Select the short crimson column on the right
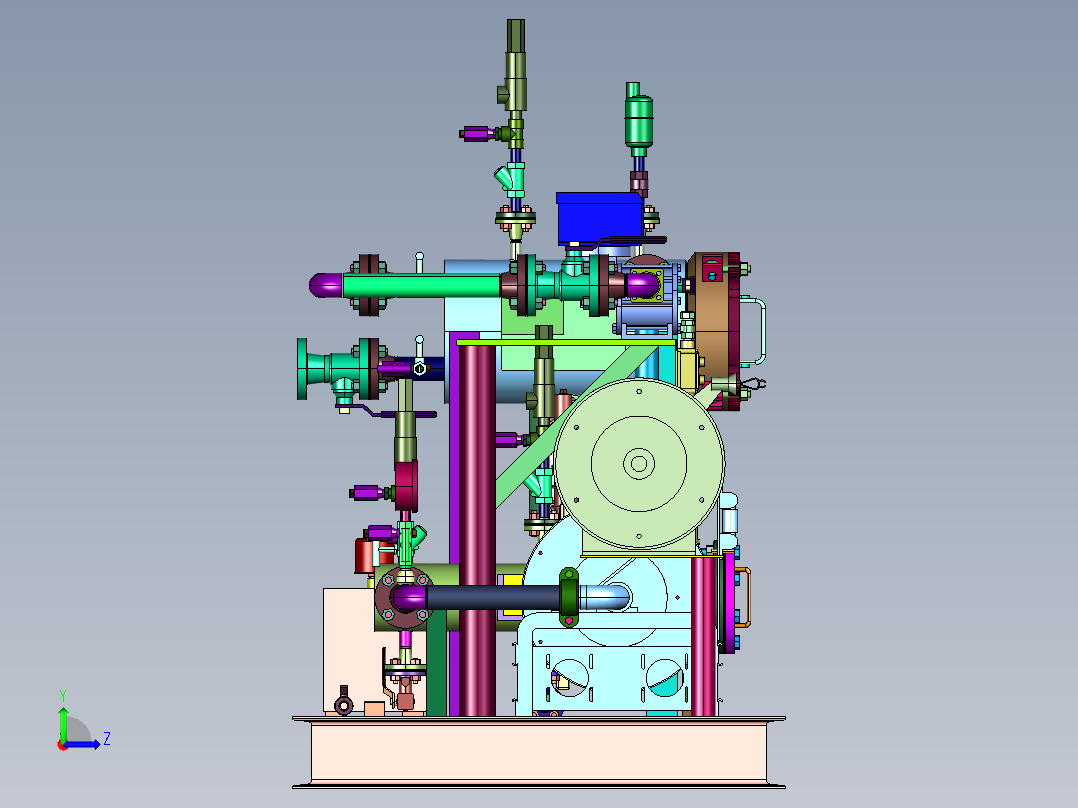The height and width of the screenshot is (808, 1078). [704, 636]
